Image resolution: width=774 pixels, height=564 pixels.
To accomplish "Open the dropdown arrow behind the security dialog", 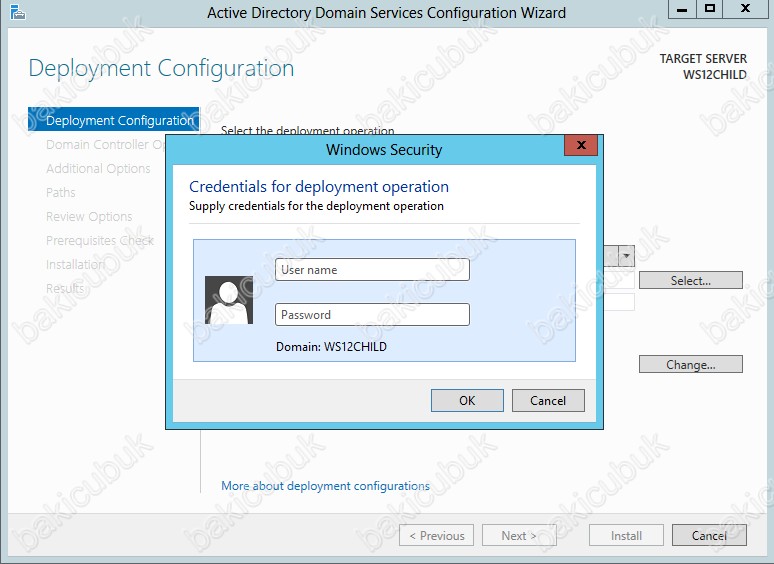I will 626,256.
